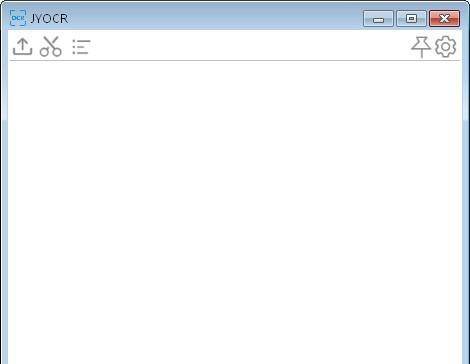Open settings via the gear icon
The height and width of the screenshot is (364, 470).
tap(446, 47)
